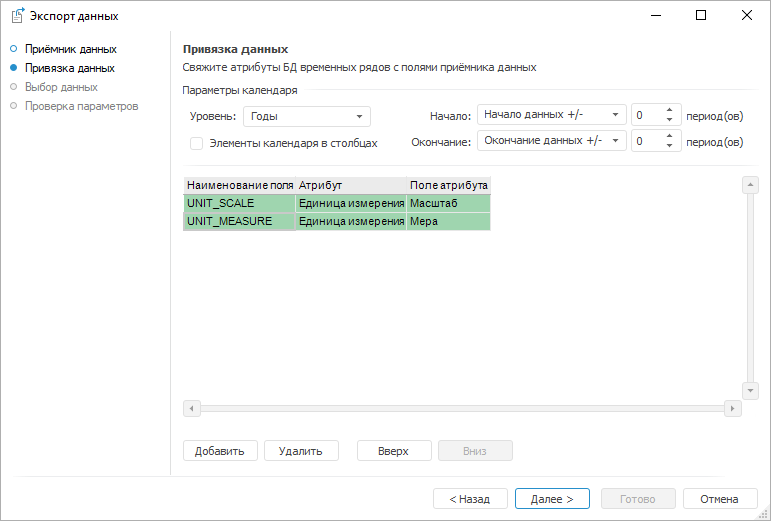This screenshot has height=521, width=771.
Task: Select 'Привязка данных' wizard step
Action: coord(69,68)
